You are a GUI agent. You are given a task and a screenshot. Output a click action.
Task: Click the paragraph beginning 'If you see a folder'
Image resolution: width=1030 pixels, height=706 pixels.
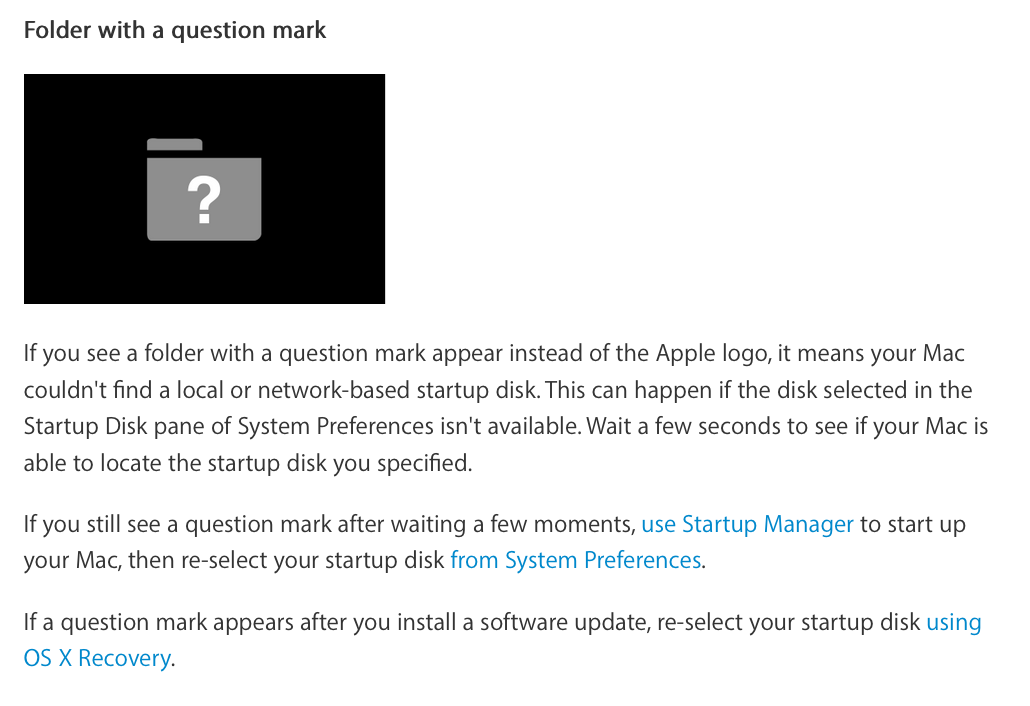506,408
